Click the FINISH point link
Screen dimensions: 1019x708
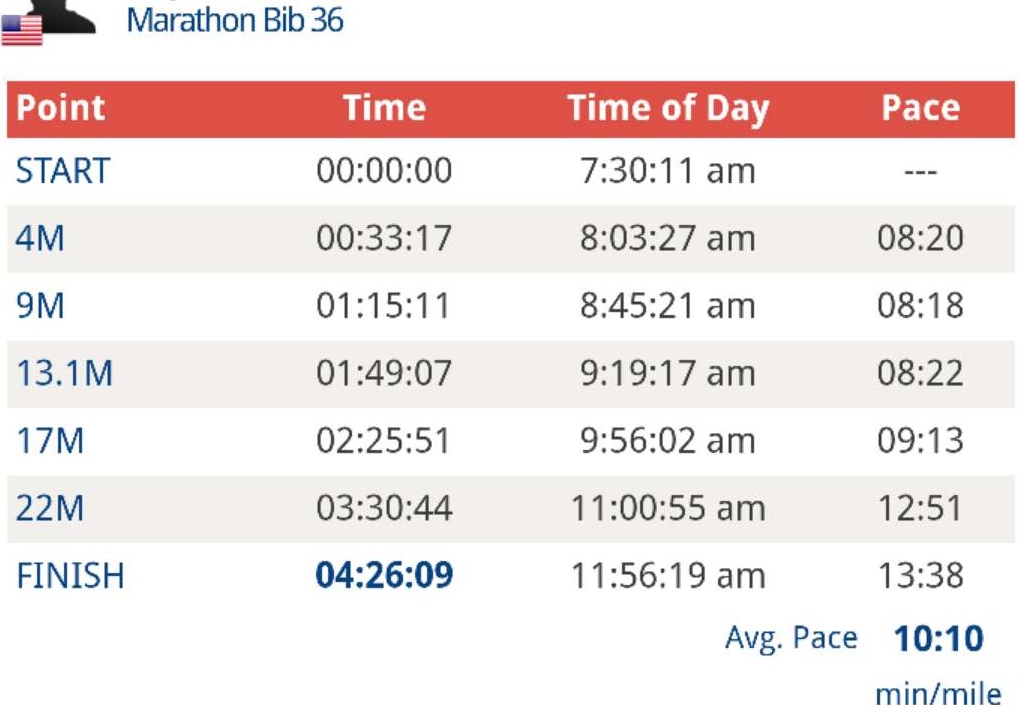tap(70, 575)
